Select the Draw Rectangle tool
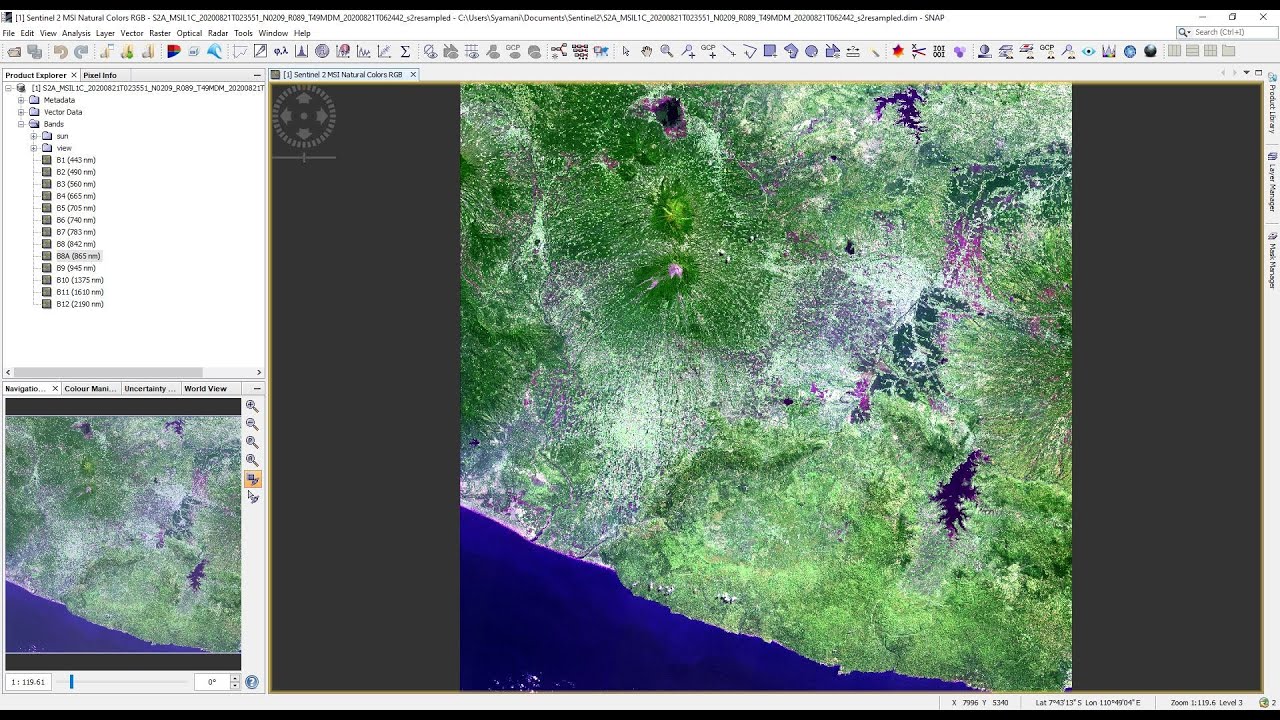The height and width of the screenshot is (720, 1280). pyautogui.click(x=770, y=51)
